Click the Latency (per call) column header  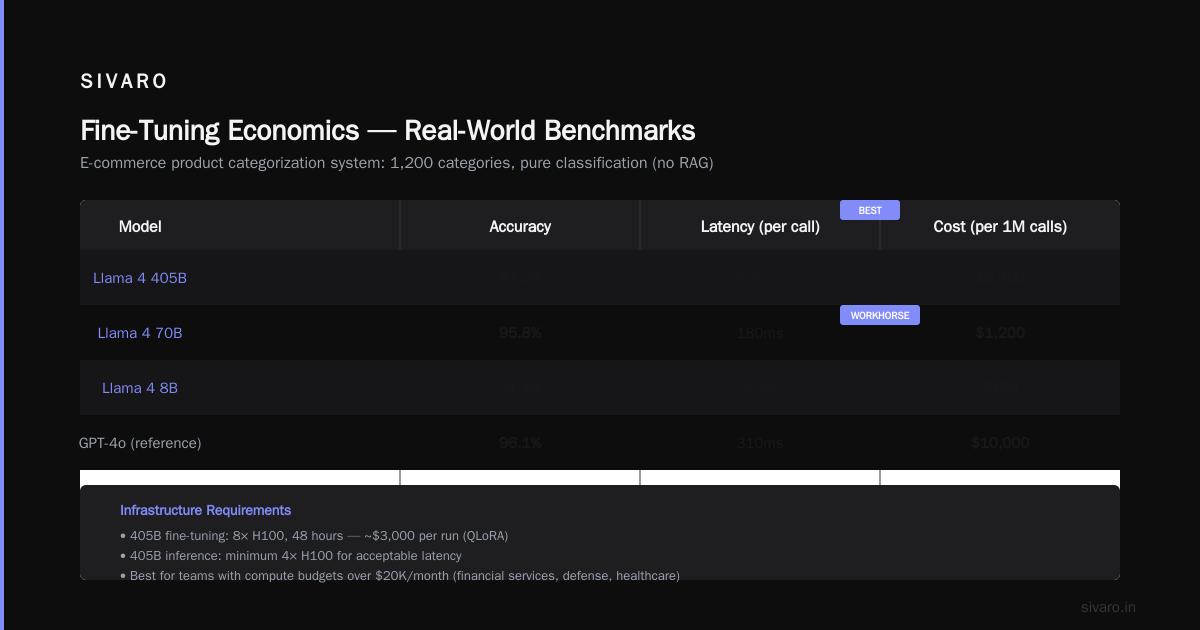click(760, 226)
